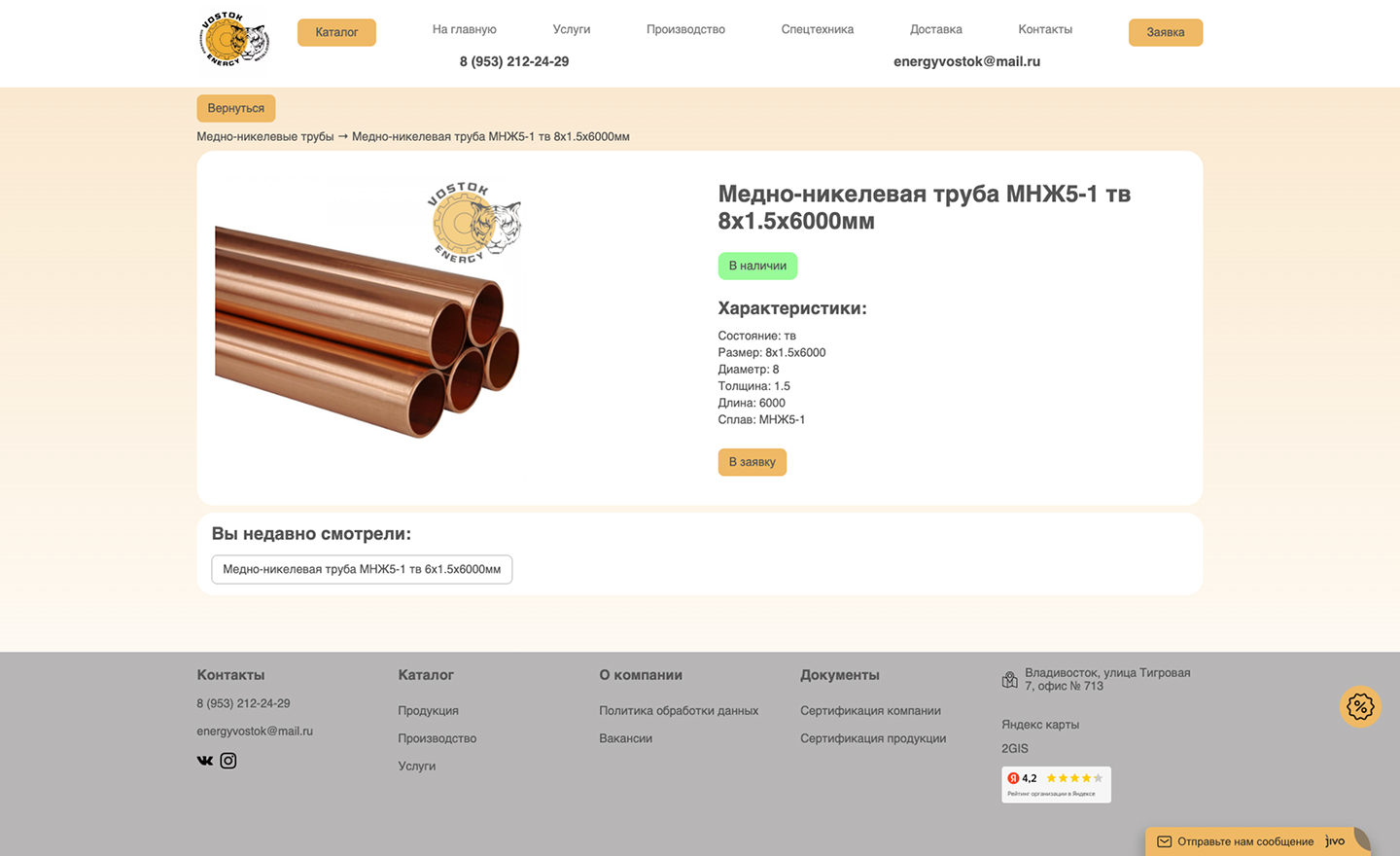Click the envelope icon in Jivo chat bar
Viewport: 1400px width, 856px height.
tap(1166, 841)
